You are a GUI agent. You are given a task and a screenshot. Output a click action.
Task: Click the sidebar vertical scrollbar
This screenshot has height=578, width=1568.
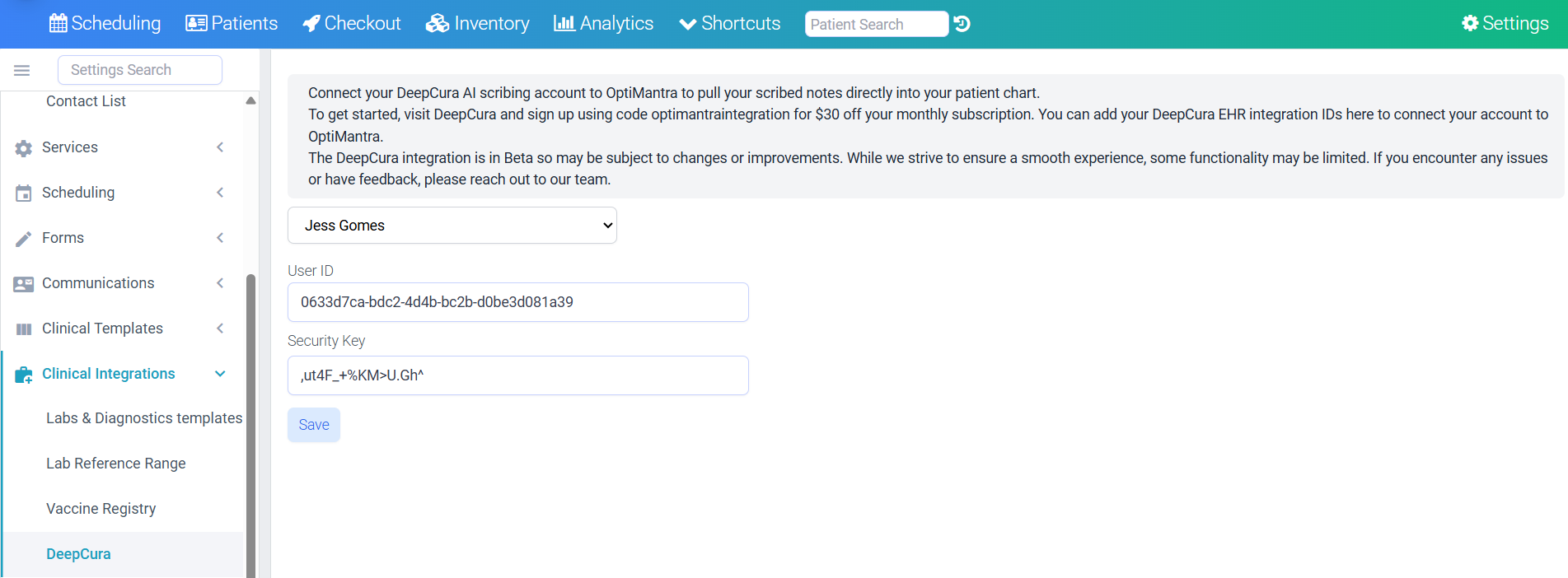point(250,425)
